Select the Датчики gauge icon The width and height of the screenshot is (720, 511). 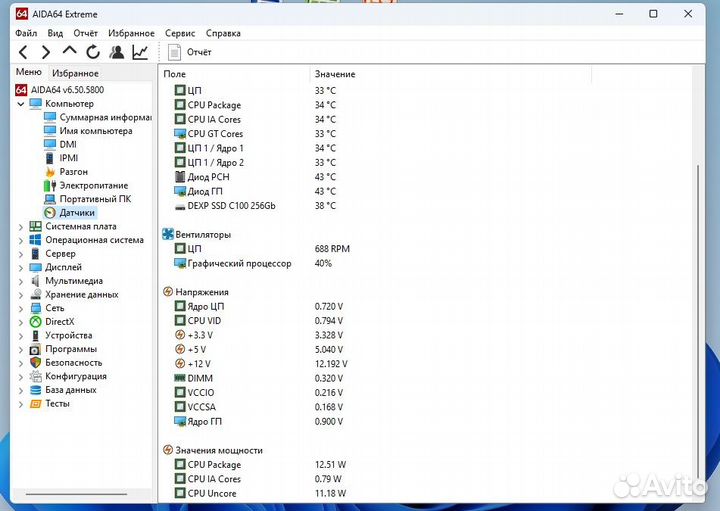pyautogui.click(x=50, y=213)
